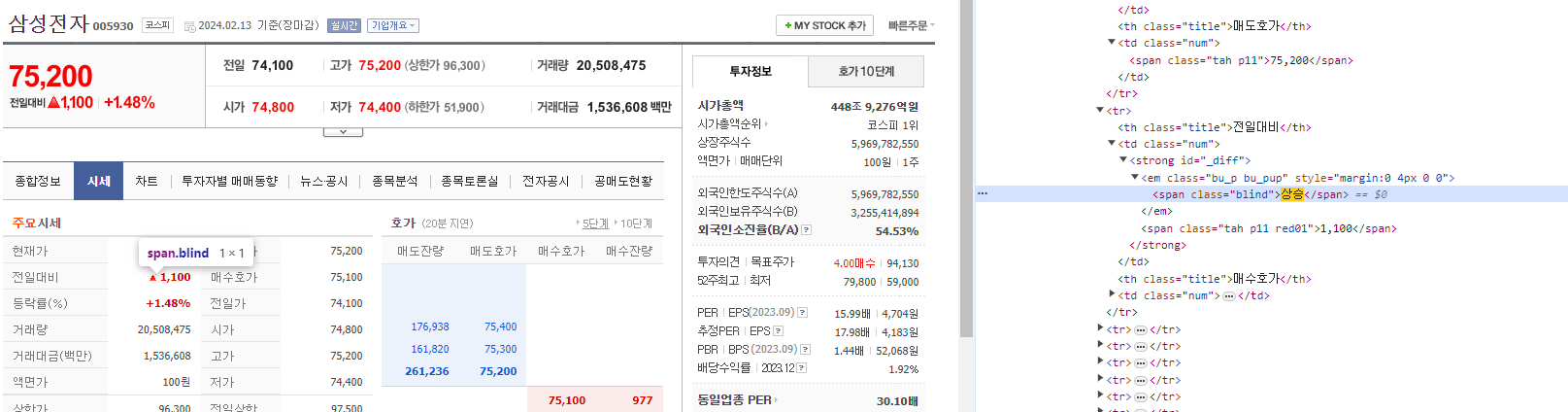Screen dimensions: 1568x412
Task: Expand the first collapsed <tr> node in DevTools
Action: pyautogui.click(x=1100, y=329)
